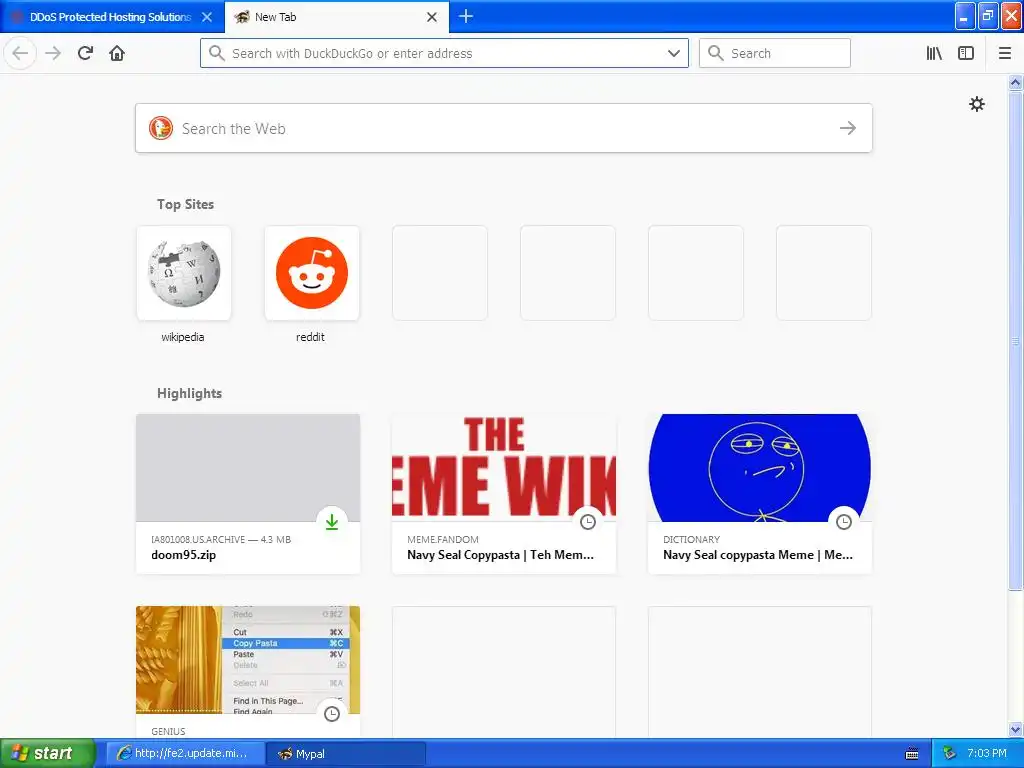Click the vertical scrollbar thumb
The width and height of the screenshot is (1024, 768).
click(1015, 340)
